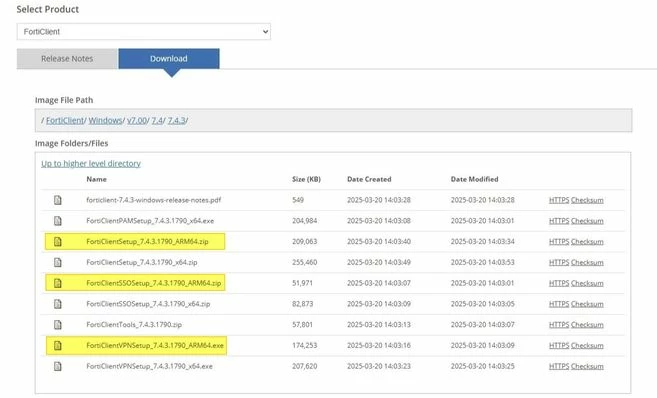
Task: Click file icon for FortiClientSetup x64.zip
Action: pyautogui.click(x=58, y=263)
